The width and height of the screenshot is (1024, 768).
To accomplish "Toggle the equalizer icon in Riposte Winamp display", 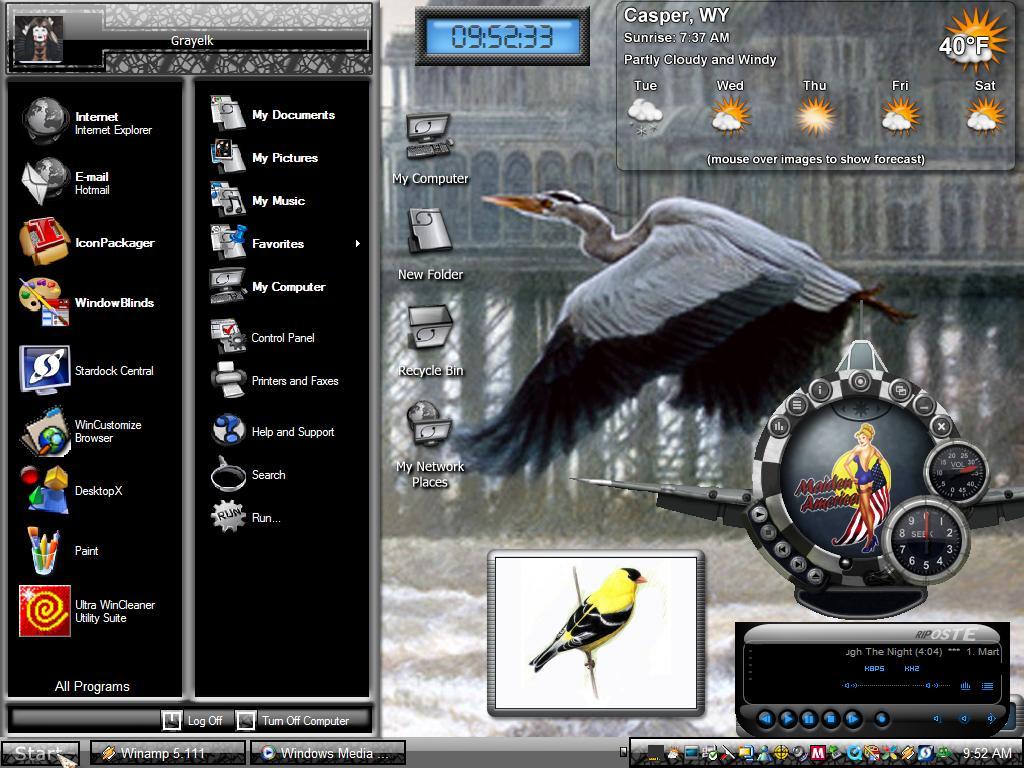I will 965,686.
